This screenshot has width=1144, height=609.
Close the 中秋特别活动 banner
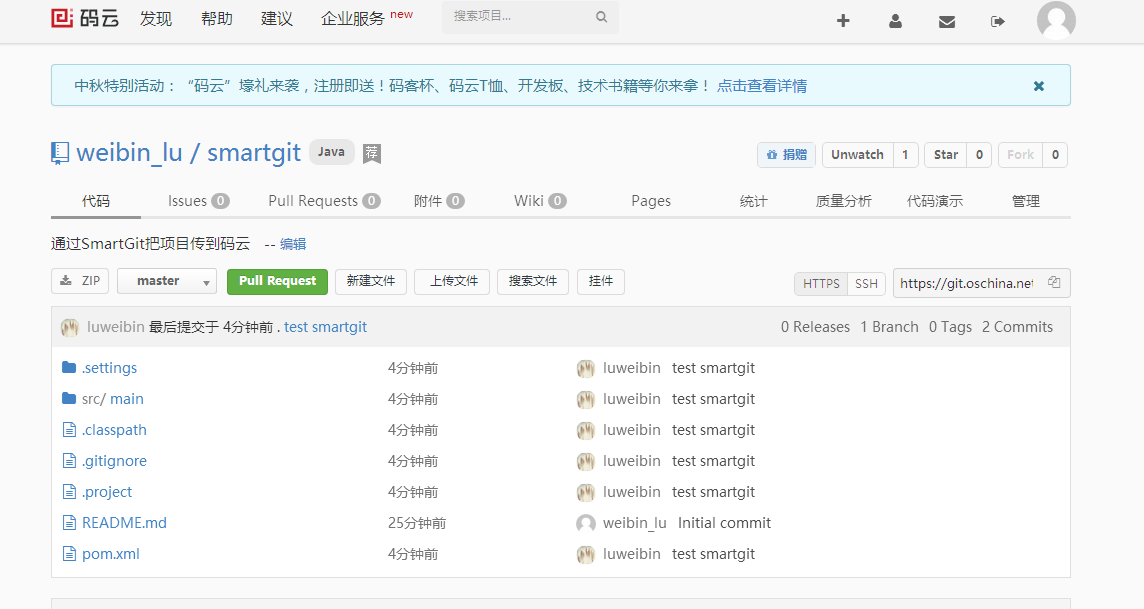tap(1039, 86)
